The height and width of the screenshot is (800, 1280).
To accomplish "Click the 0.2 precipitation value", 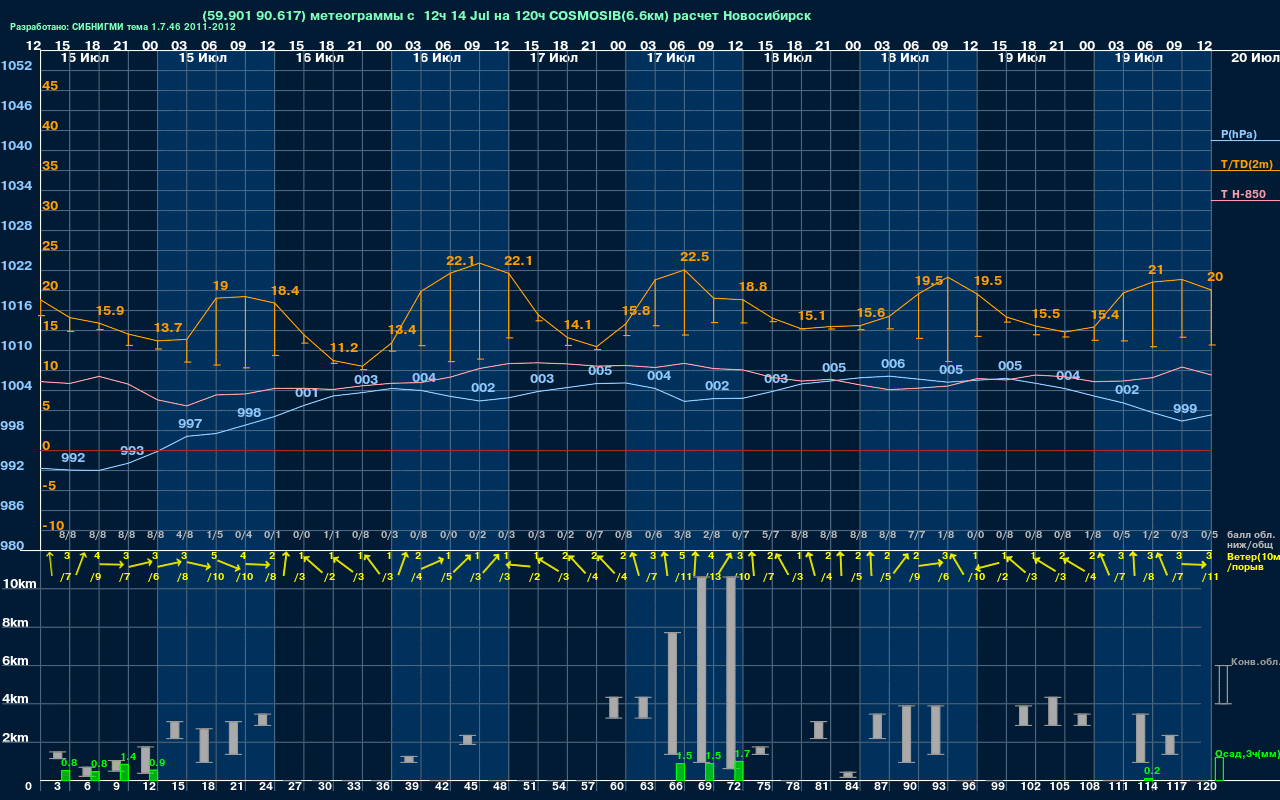I will 1152,771.
